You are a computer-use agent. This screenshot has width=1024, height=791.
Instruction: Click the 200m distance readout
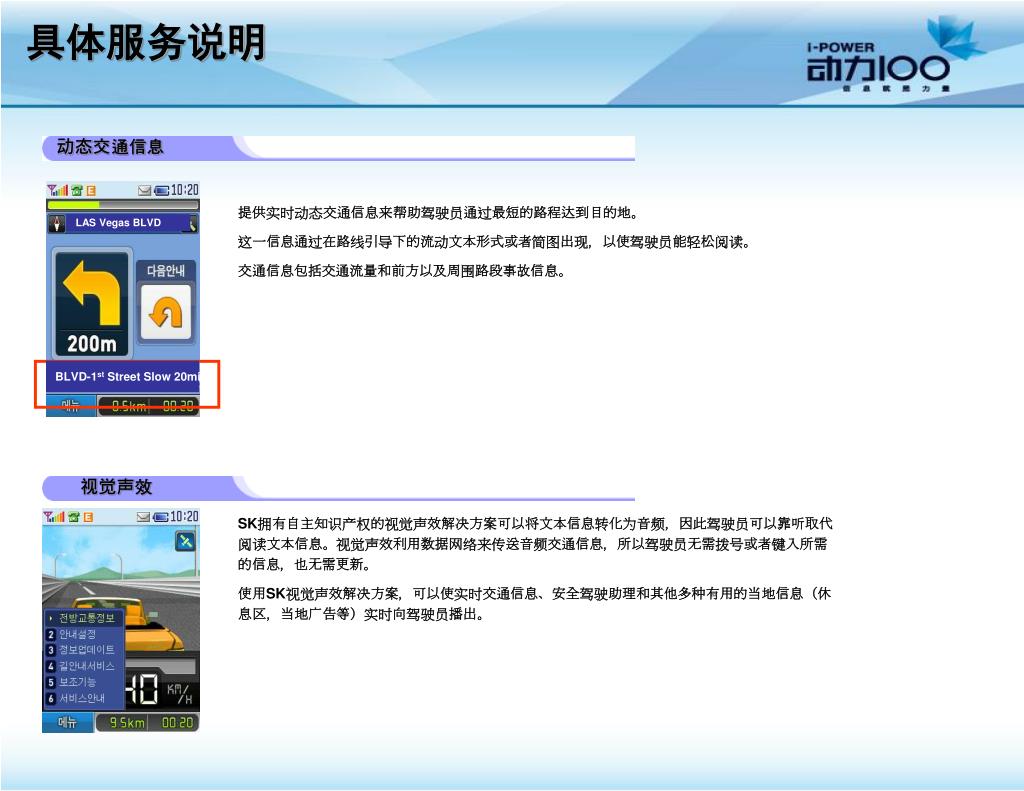pyautogui.click(x=92, y=344)
